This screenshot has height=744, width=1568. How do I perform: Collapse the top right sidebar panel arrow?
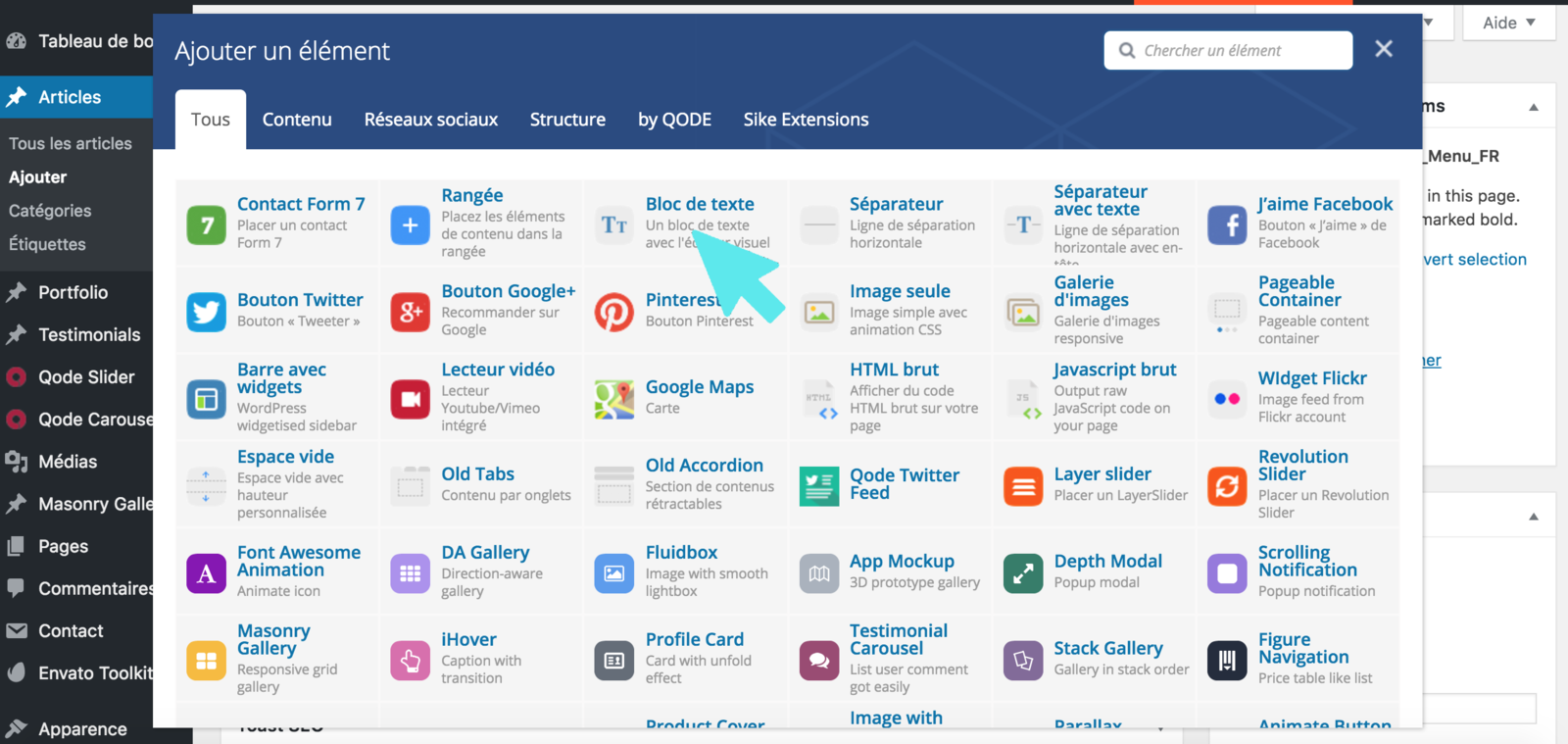point(1534,107)
